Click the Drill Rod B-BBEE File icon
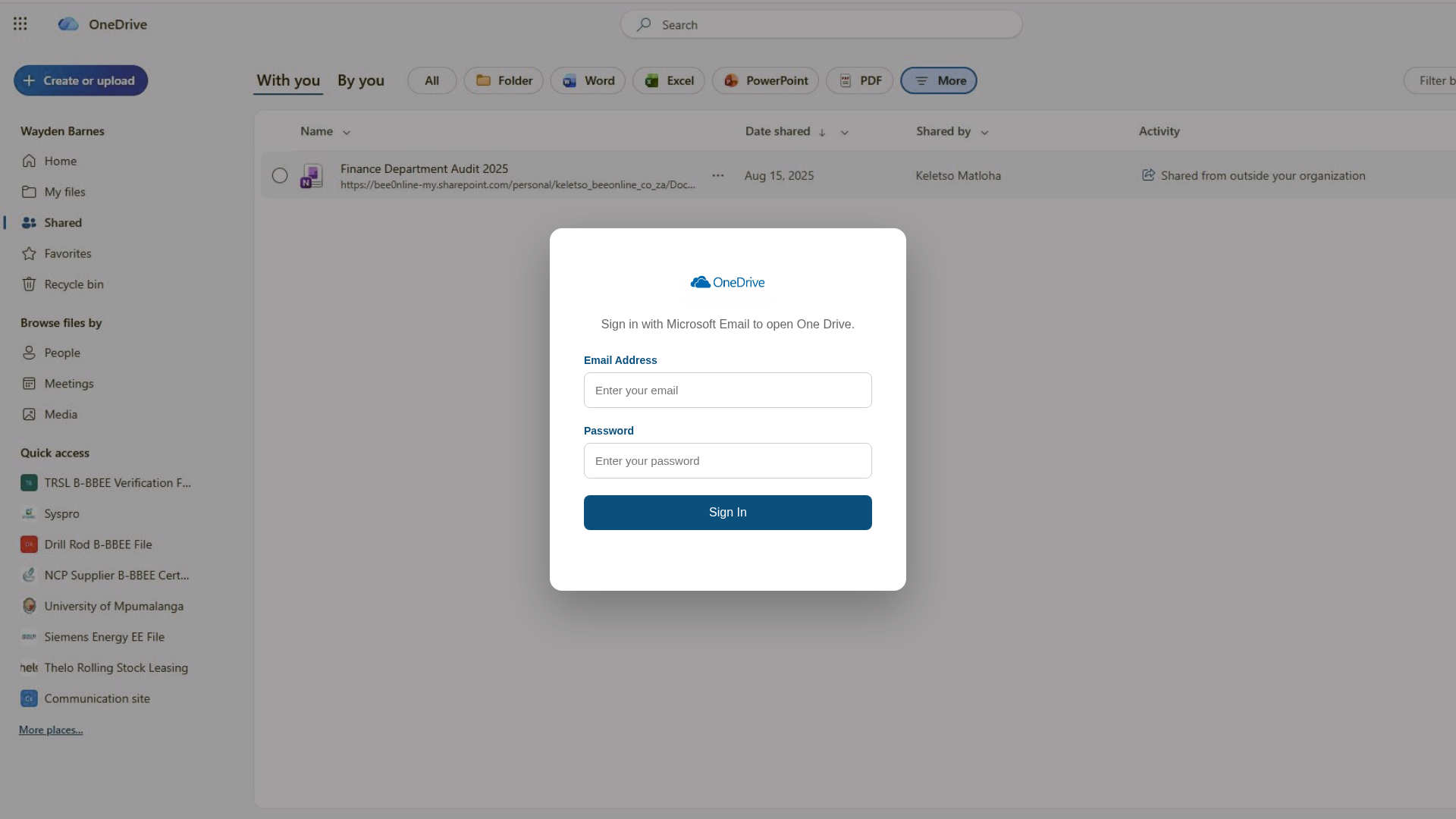Screen dimensions: 1456x819 pos(29,544)
